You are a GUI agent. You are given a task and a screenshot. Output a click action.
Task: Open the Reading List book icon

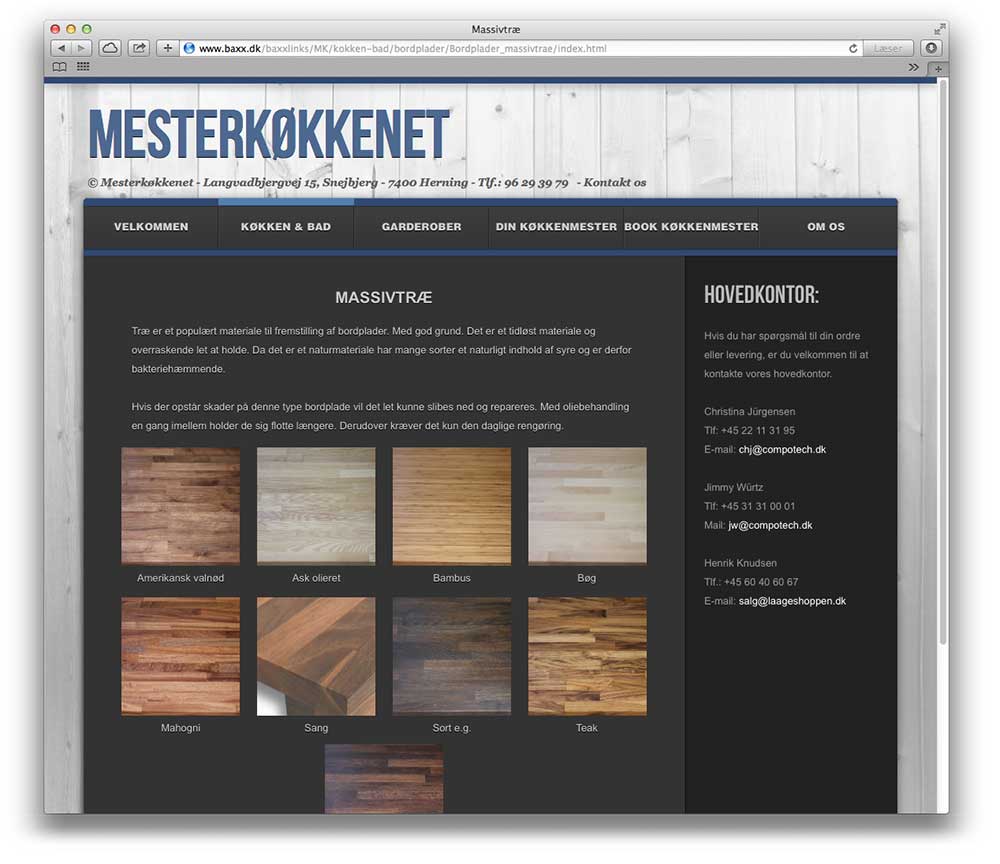pyautogui.click(x=59, y=66)
